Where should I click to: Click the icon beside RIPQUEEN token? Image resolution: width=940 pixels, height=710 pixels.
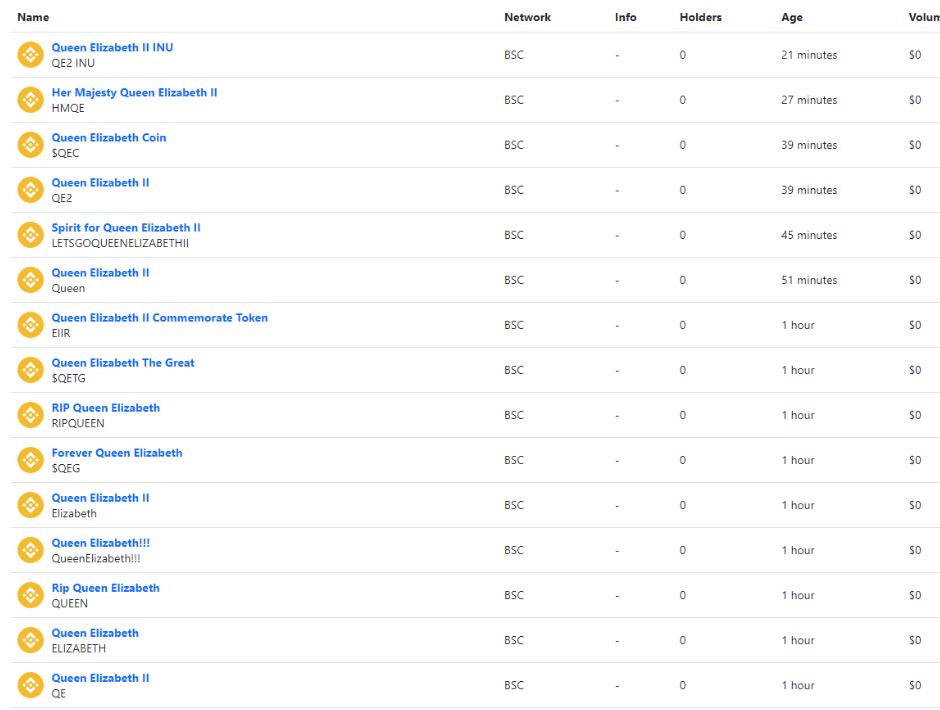[x=31, y=415]
